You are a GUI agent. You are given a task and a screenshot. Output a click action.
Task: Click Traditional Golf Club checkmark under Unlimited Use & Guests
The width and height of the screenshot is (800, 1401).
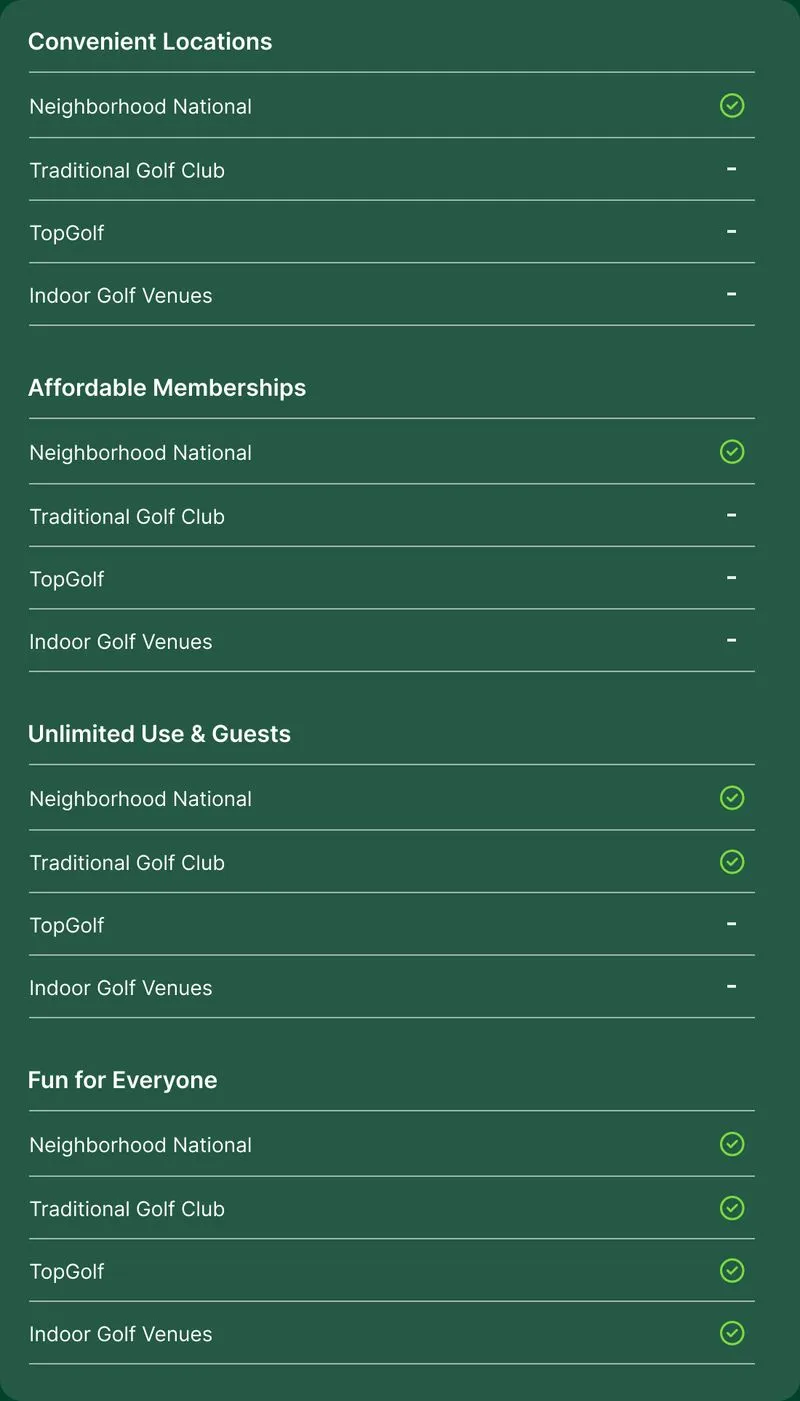(732, 861)
